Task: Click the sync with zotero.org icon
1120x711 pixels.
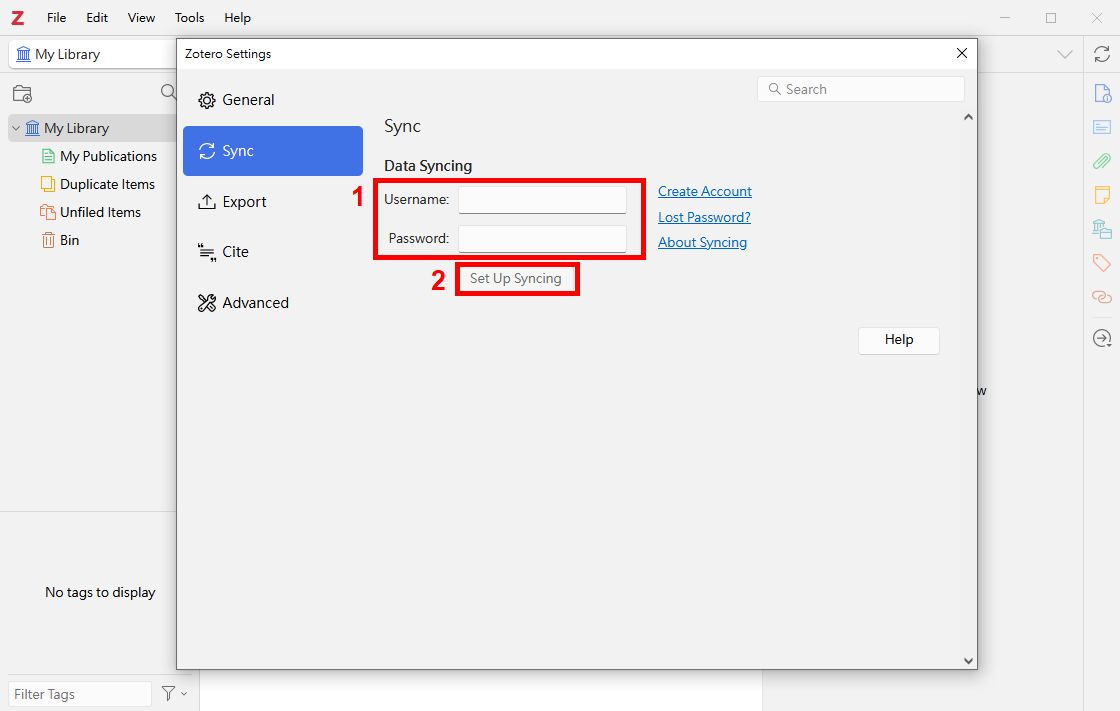Action: 1101,54
